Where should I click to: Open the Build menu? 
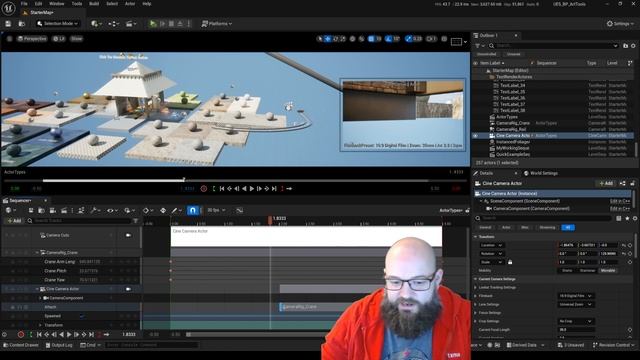pyautogui.click(x=94, y=4)
